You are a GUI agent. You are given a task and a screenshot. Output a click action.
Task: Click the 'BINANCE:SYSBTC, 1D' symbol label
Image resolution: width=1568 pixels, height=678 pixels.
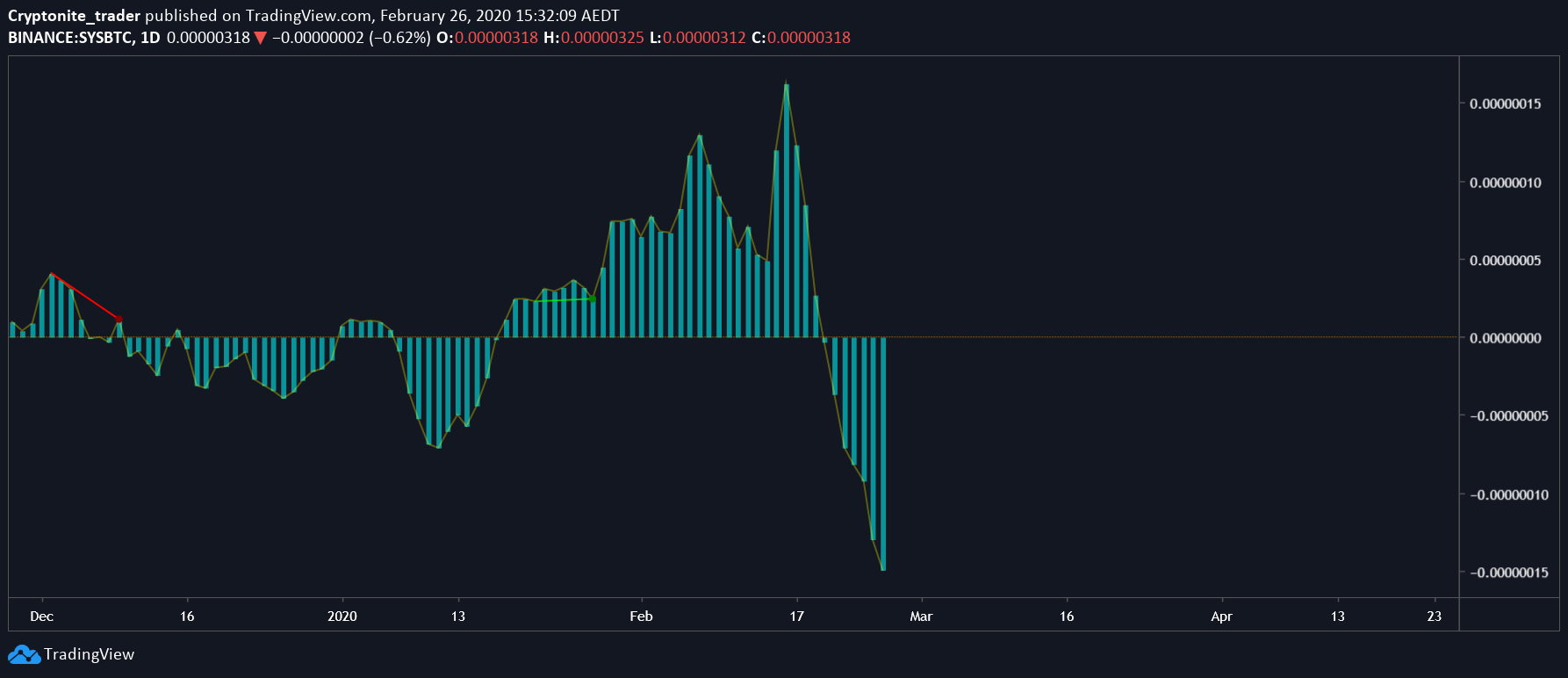click(83, 38)
